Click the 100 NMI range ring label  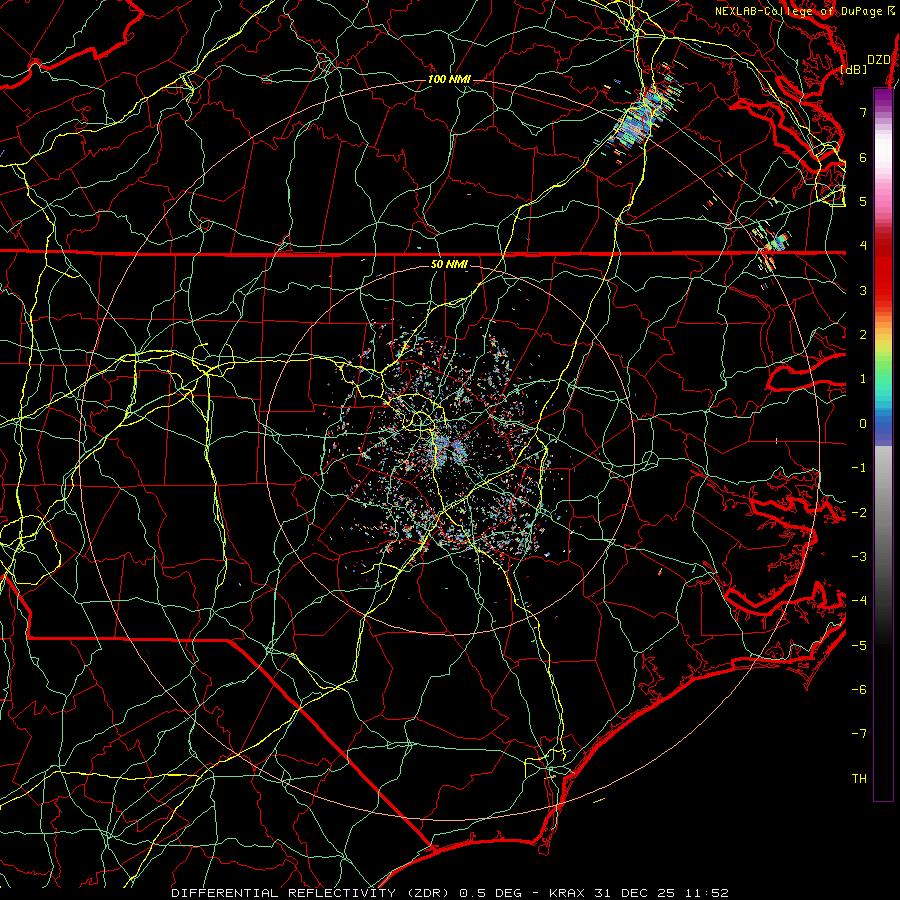(x=449, y=79)
